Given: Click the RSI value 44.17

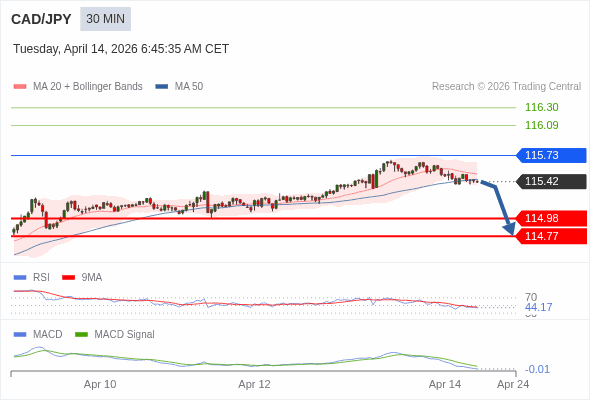Looking at the screenshot, I should pos(538,307).
